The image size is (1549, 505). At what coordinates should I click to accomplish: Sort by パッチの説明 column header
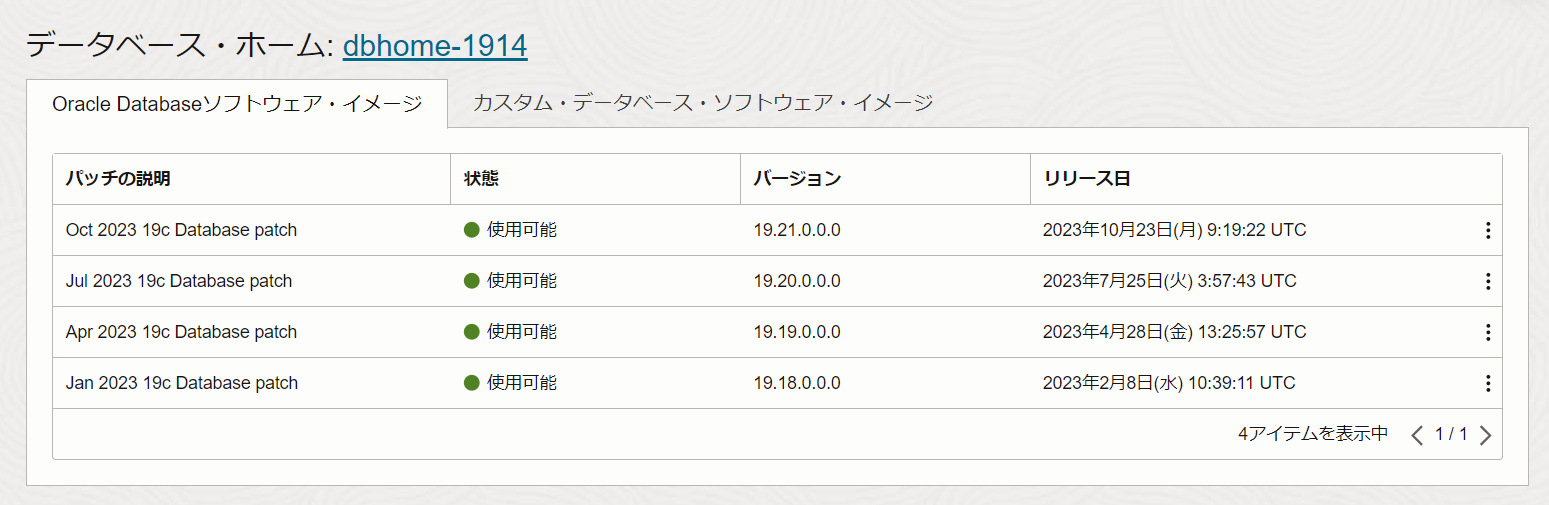coord(118,179)
